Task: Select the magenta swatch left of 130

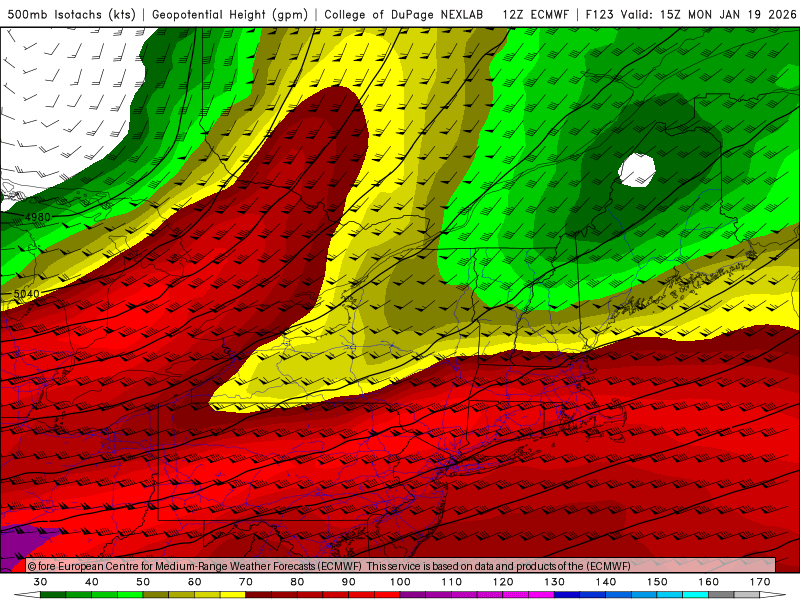Action: (542, 595)
